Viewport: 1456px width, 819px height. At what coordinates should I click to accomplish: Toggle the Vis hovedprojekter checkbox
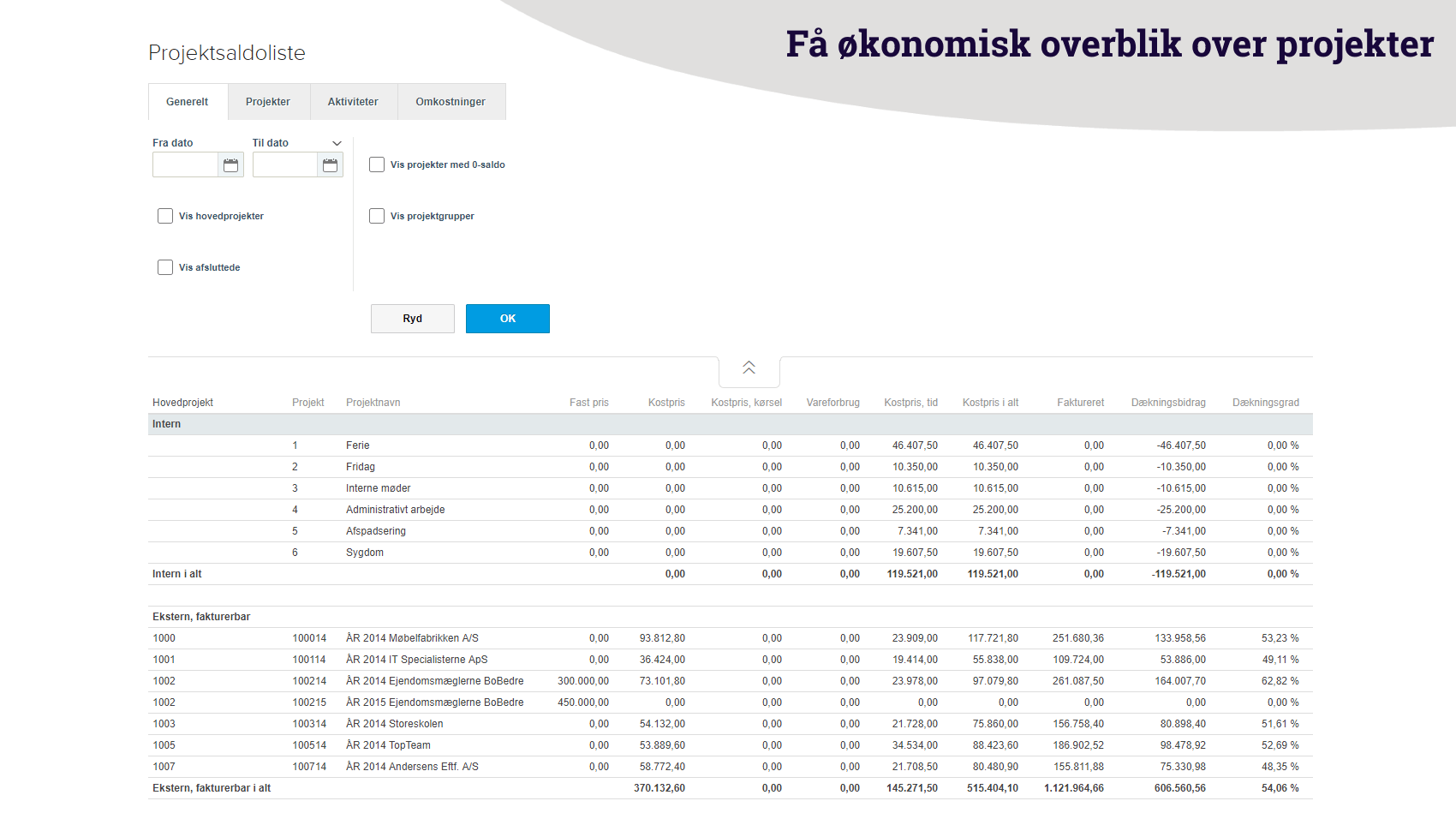tap(165, 216)
